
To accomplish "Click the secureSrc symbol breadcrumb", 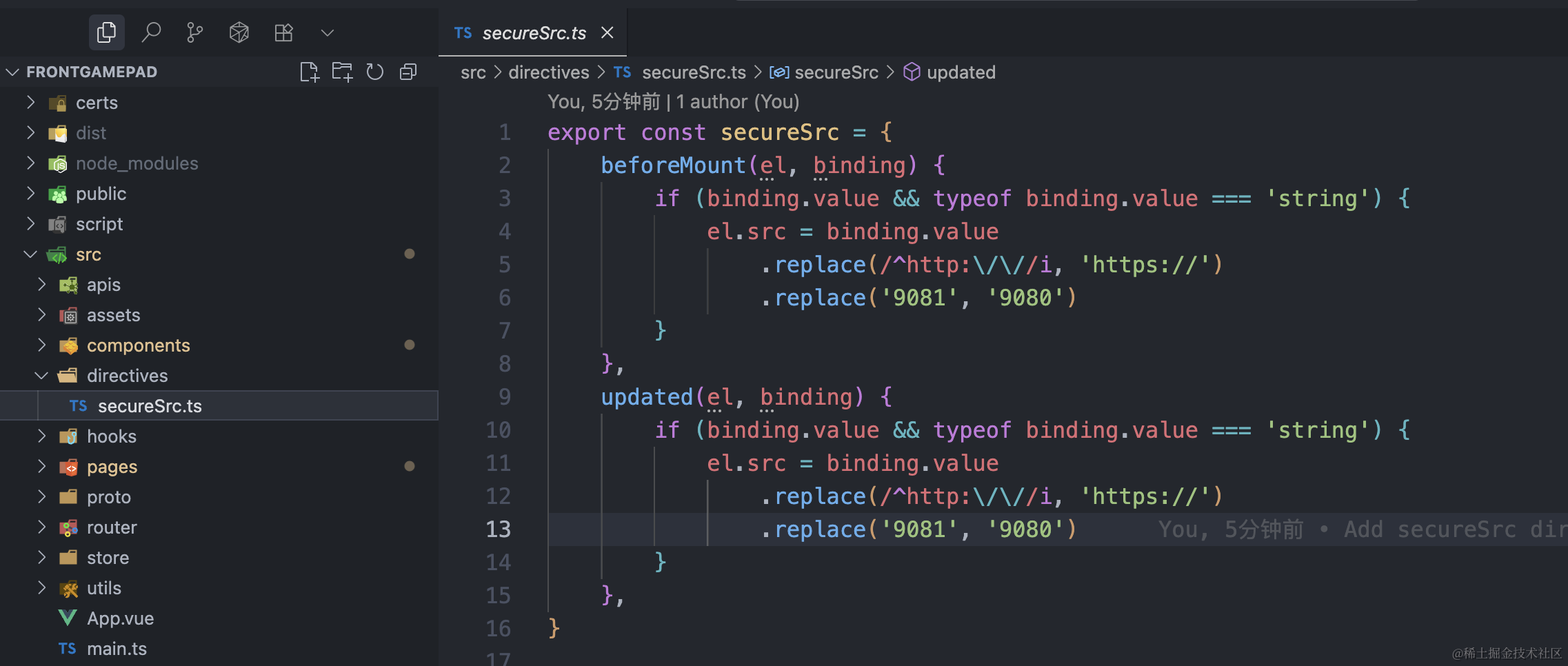I will click(x=836, y=72).
